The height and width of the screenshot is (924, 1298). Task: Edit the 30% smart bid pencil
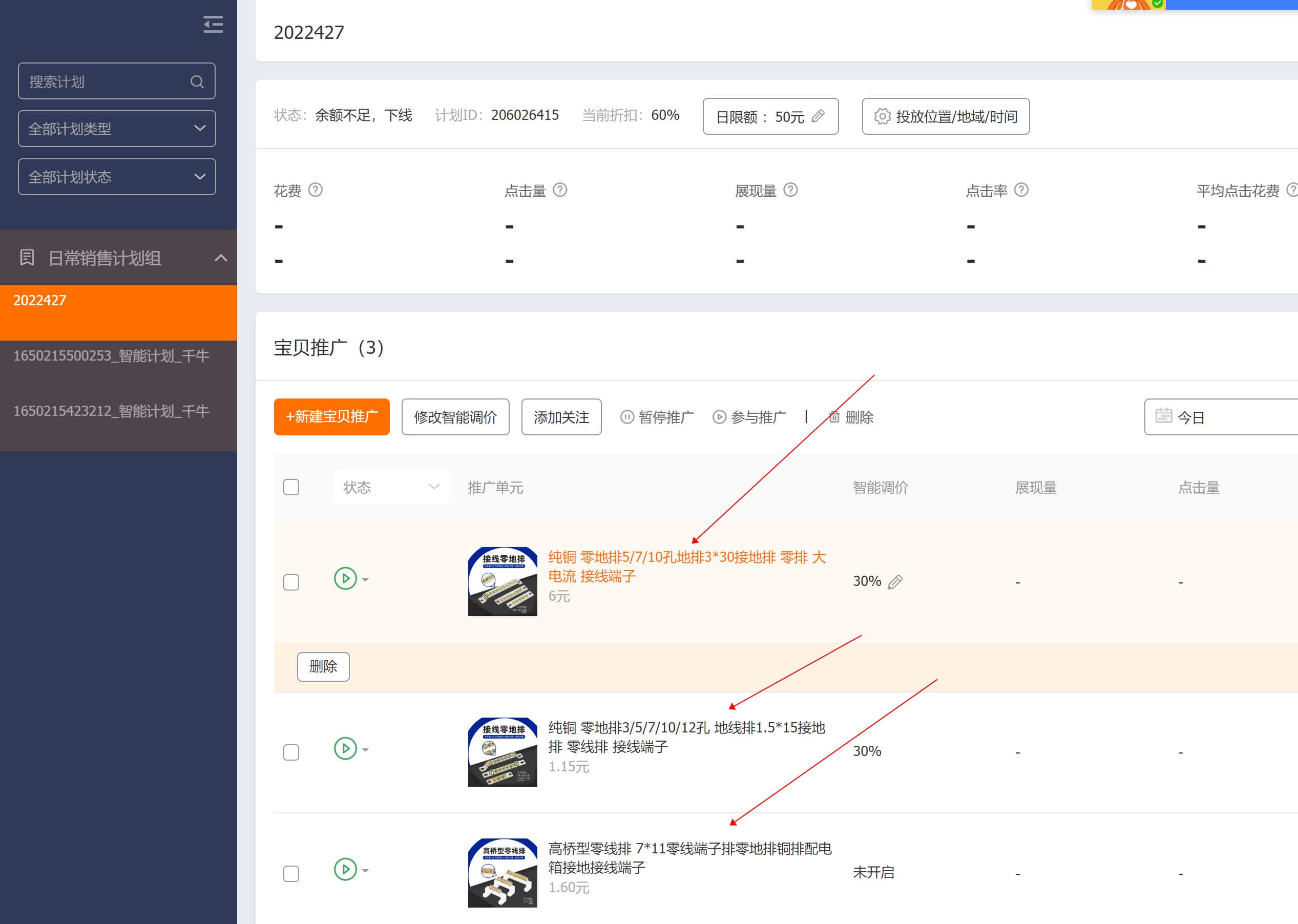895,581
